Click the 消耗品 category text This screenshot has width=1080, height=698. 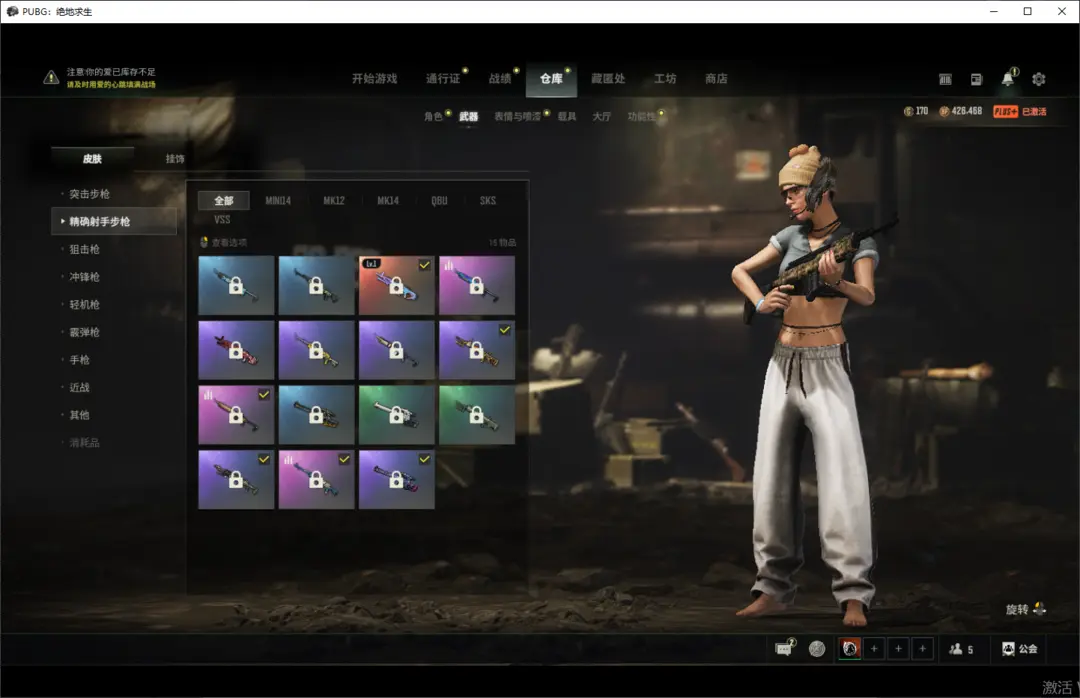pyautogui.click(x=84, y=442)
